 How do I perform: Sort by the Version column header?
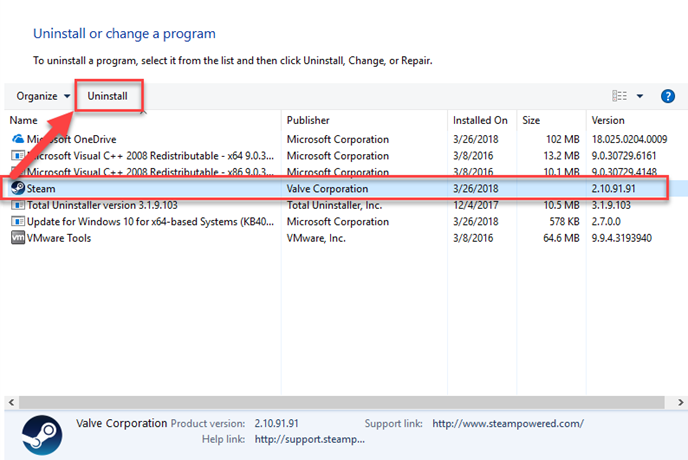pyautogui.click(x=608, y=120)
